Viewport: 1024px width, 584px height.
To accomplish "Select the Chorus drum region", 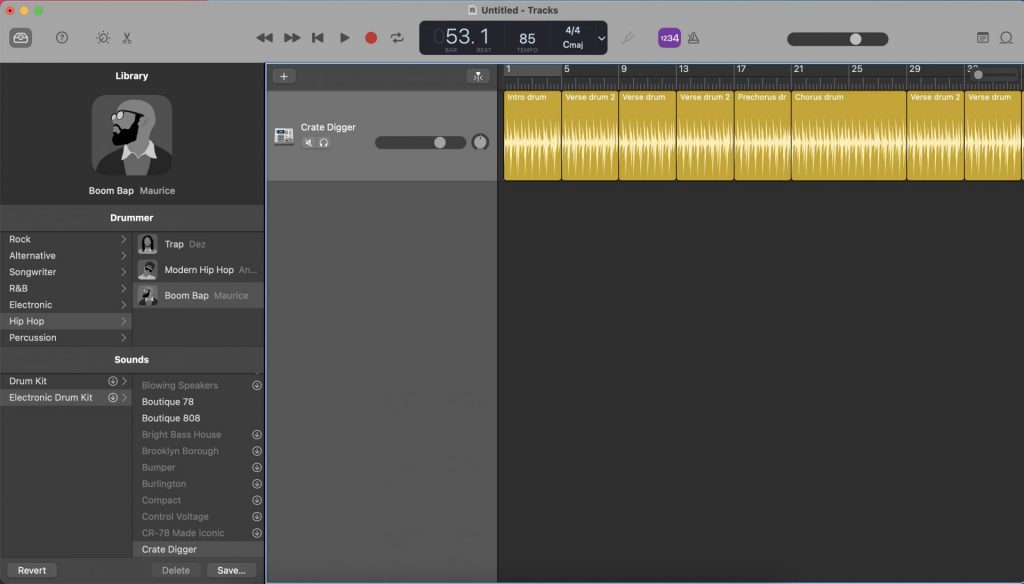I will 849,135.
